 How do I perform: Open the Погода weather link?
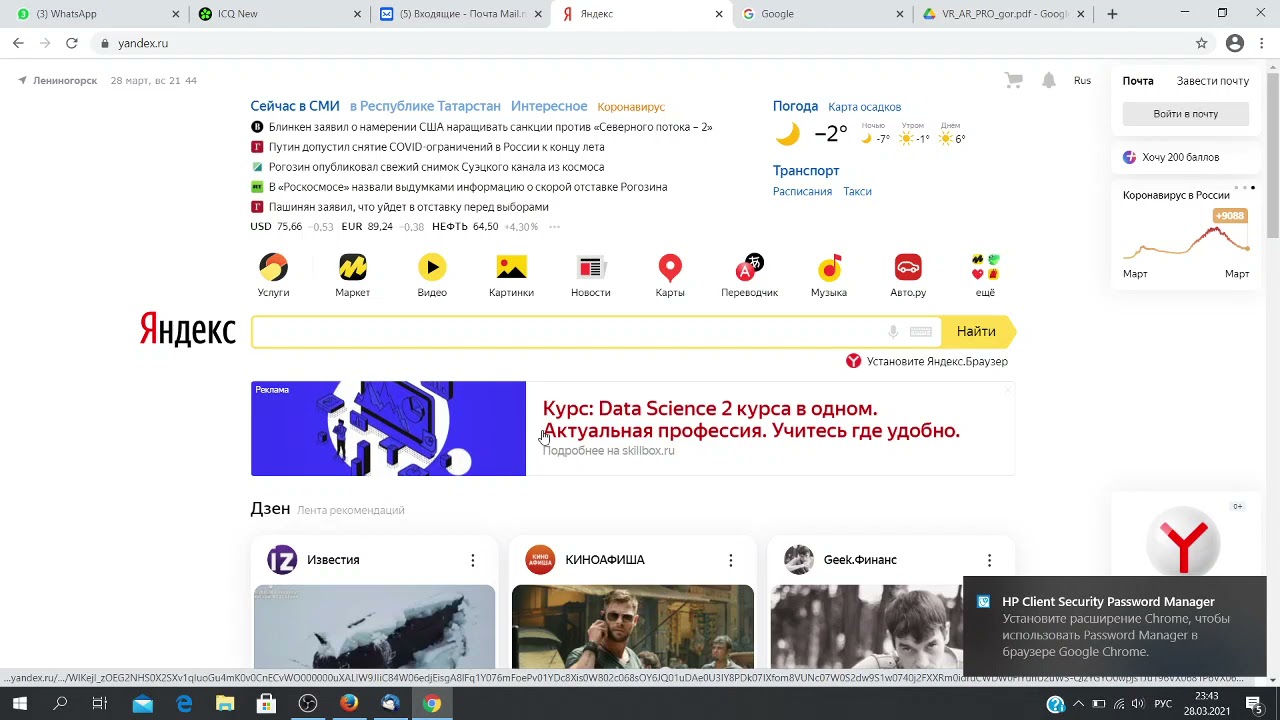point(795,106)
